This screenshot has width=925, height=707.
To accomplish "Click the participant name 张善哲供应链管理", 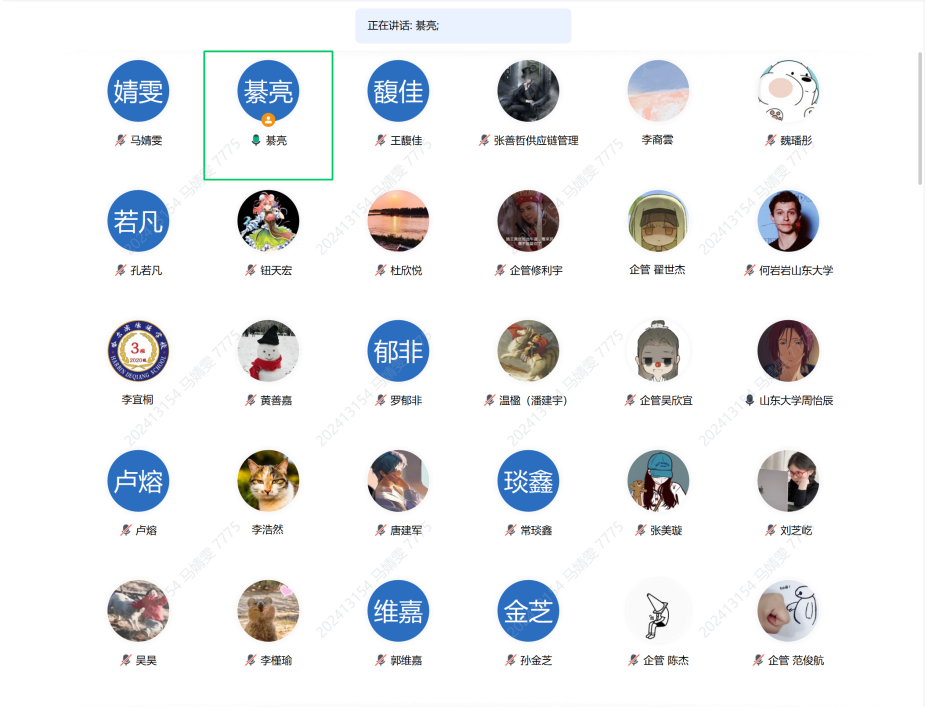I will point(536,141).
